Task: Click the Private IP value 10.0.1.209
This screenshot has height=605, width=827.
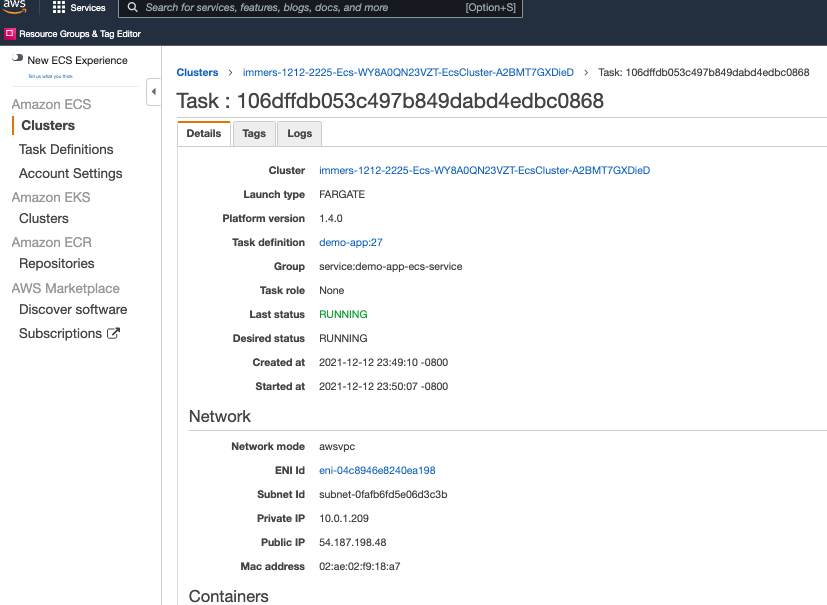Action: pyautogui.click(x=344, y=518)
